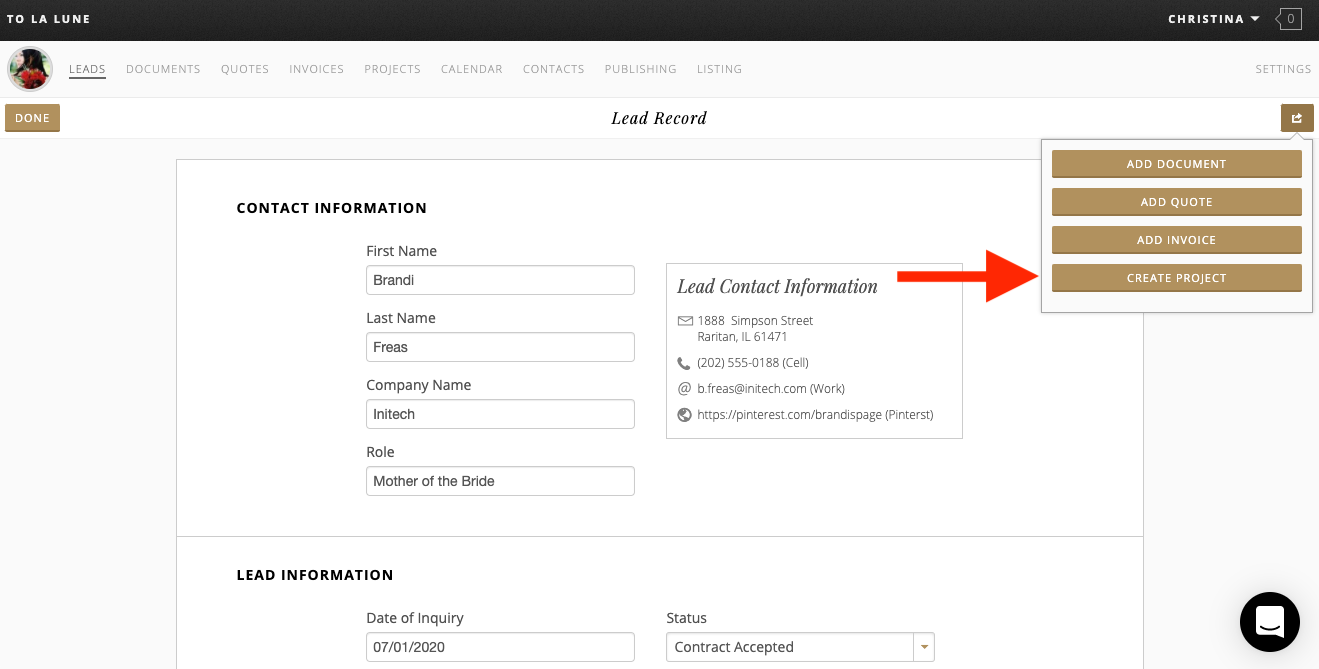Click the Done button

tap(32, 118)
